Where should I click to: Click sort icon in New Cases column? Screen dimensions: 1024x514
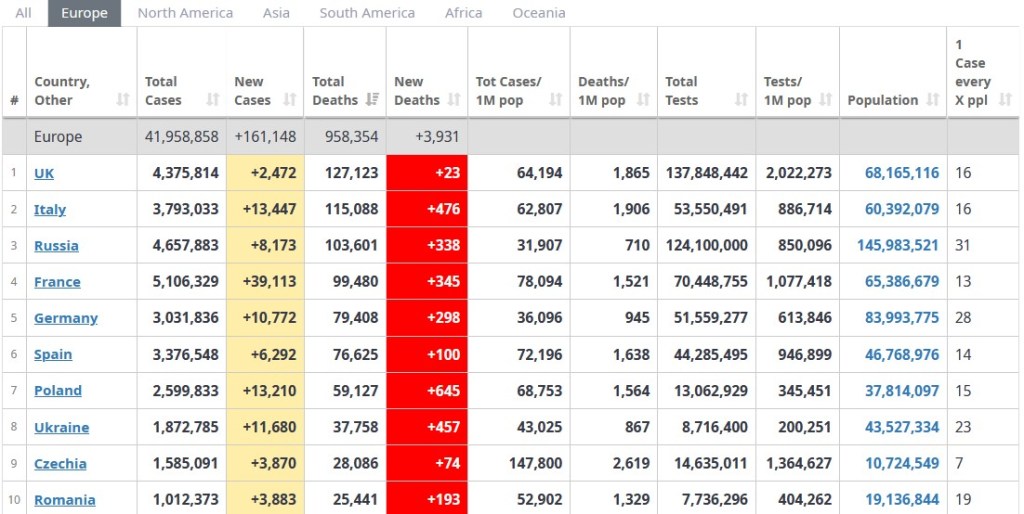point(290,100)
